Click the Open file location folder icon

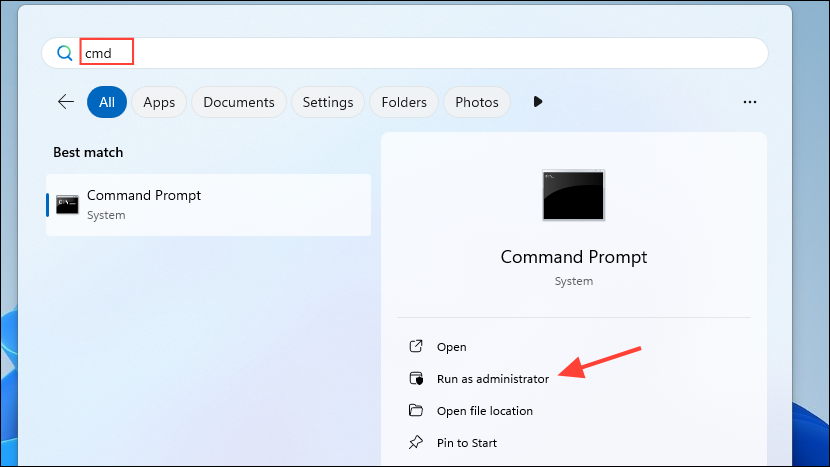click(416, 410)
